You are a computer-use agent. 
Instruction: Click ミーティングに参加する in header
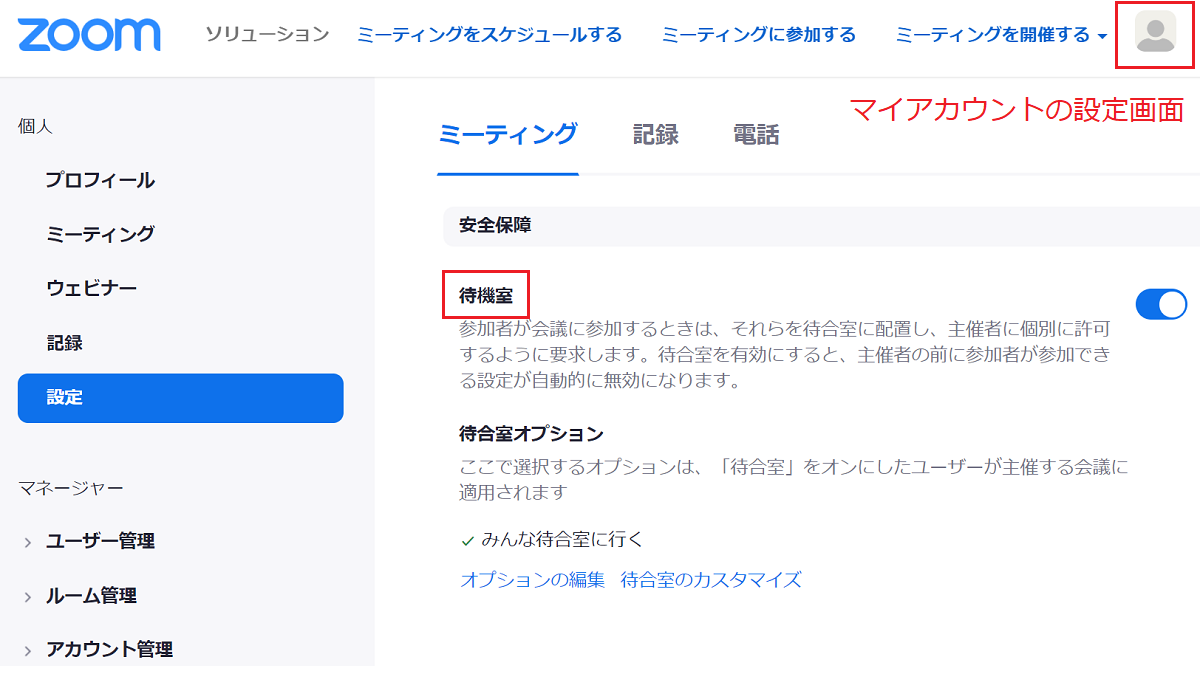758,35
